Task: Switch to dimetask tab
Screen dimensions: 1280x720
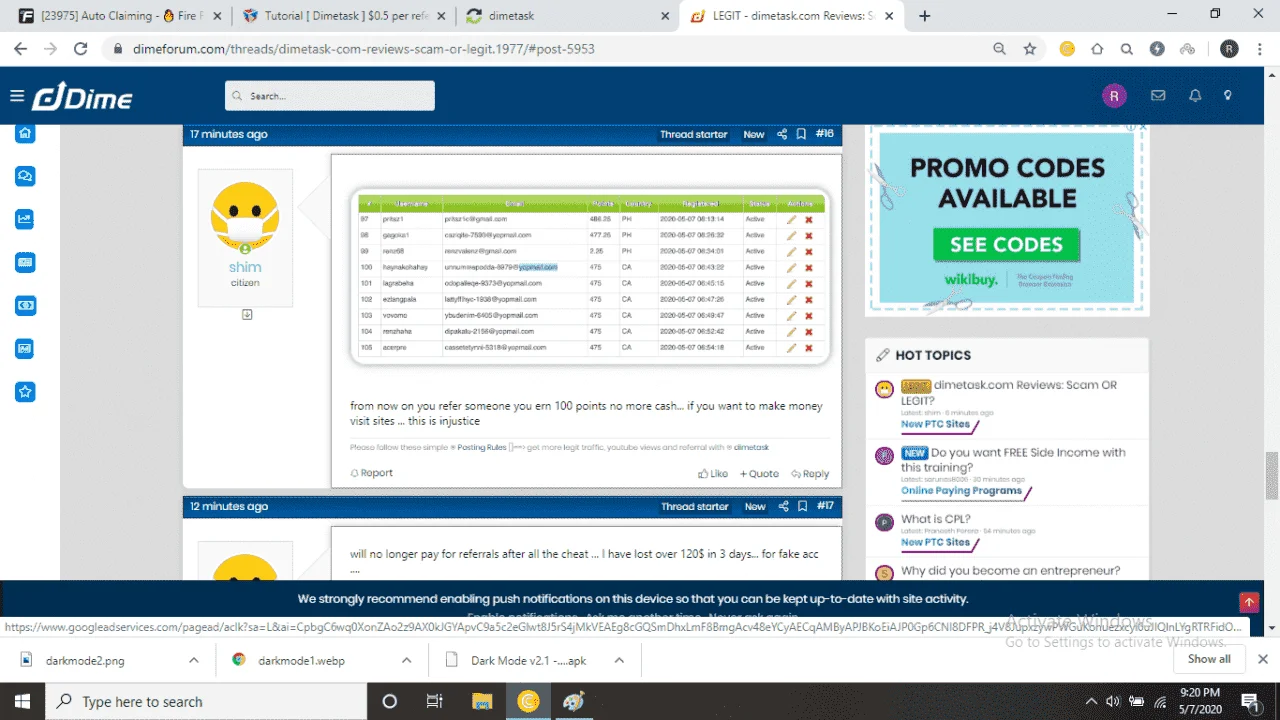Action: click(x=568, y=16)
